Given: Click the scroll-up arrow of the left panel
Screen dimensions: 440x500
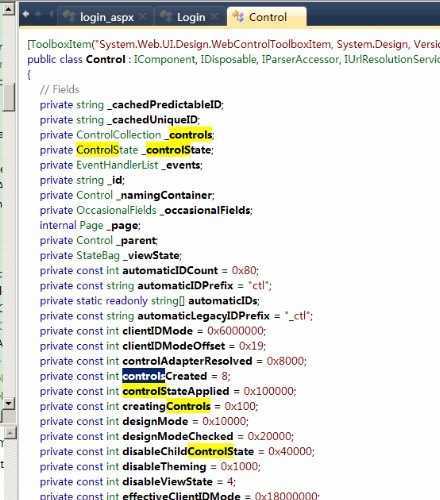Looking at the screenshot, I should coord(8,9).
